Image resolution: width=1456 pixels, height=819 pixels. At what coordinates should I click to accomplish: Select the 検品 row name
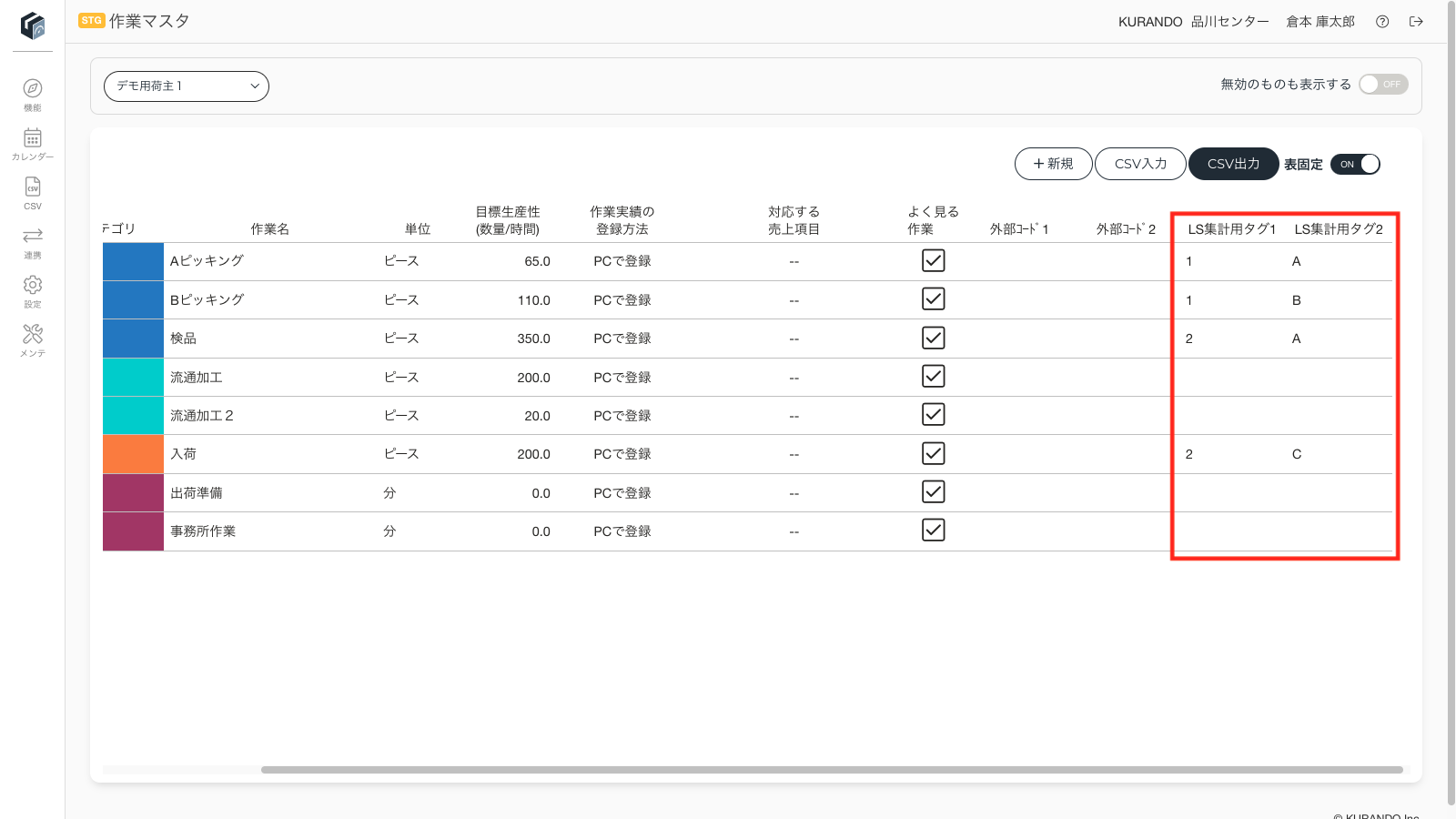point(183,339)
